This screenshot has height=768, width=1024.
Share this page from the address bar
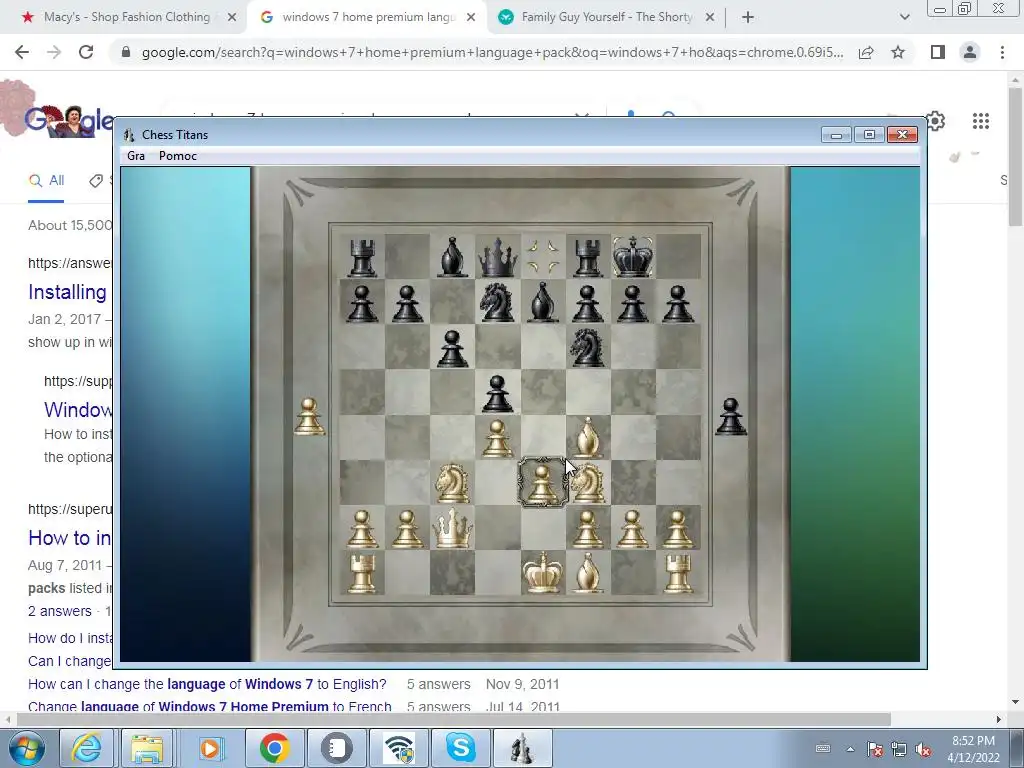866,52
